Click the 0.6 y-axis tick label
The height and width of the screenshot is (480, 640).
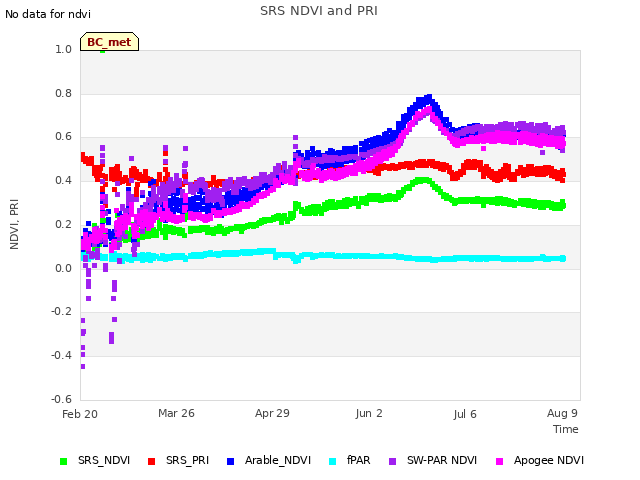tap(63, 136)
